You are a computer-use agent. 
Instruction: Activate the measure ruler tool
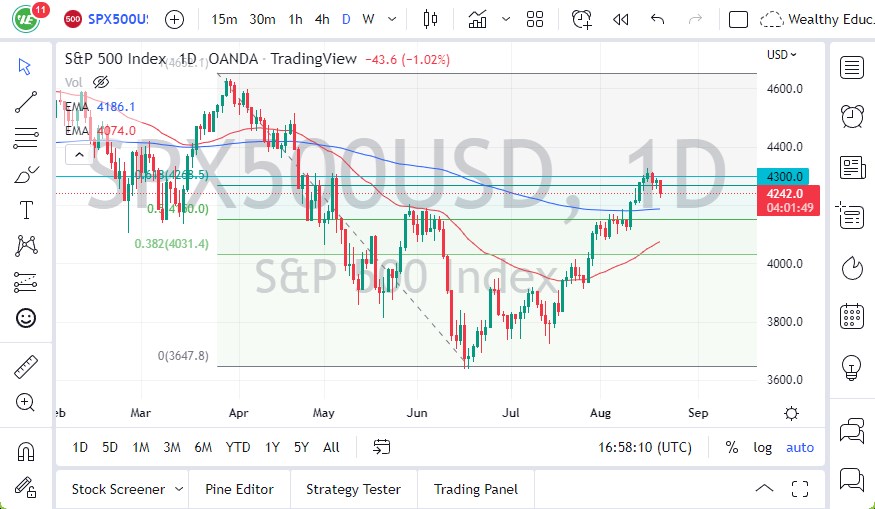pyautogui.click(x=26, y=367)
